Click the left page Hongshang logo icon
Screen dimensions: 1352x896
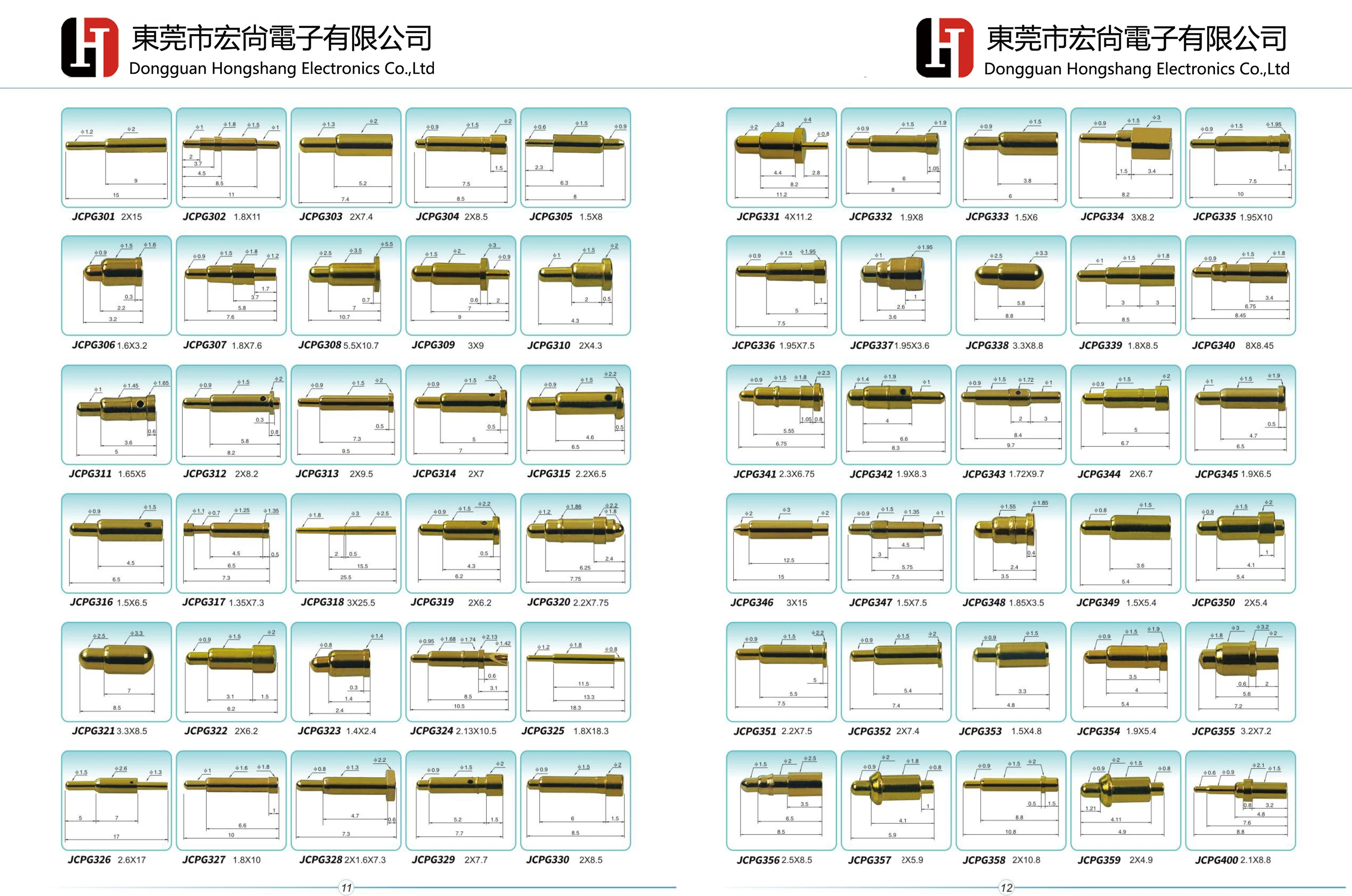[90, 47]
